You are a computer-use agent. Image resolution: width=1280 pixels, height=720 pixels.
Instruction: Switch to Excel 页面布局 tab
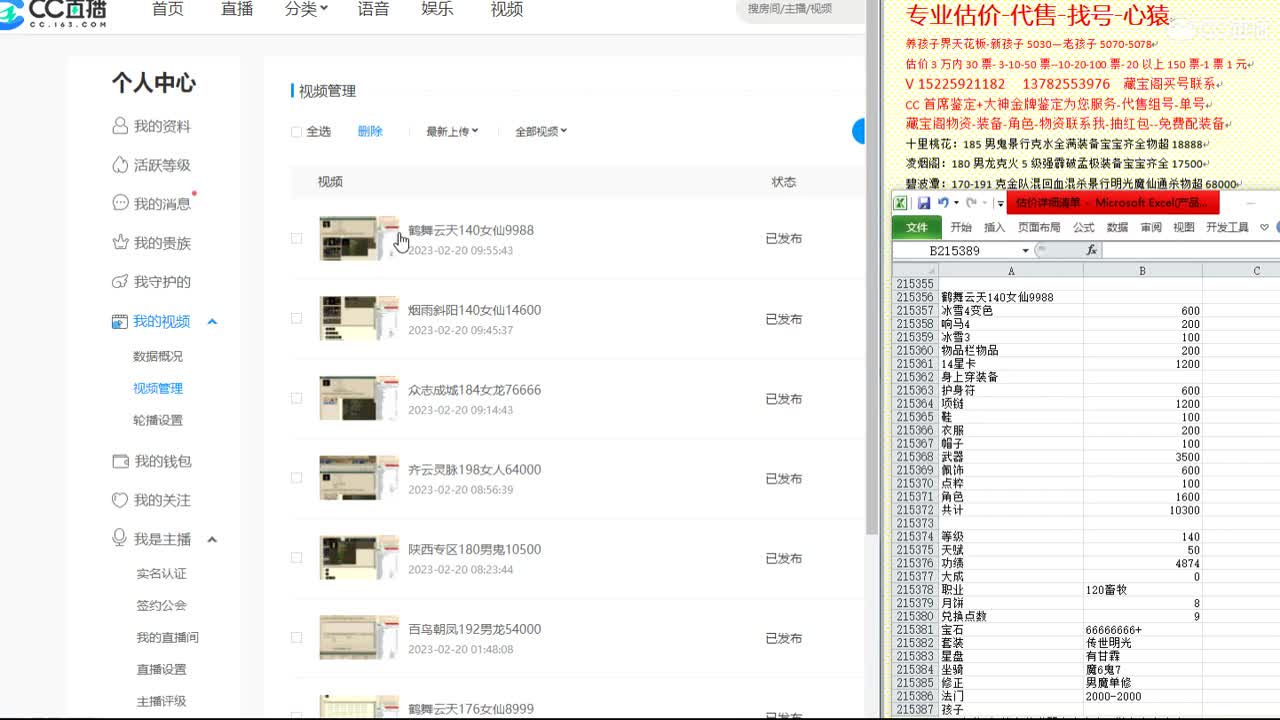tap(1039, 227)
